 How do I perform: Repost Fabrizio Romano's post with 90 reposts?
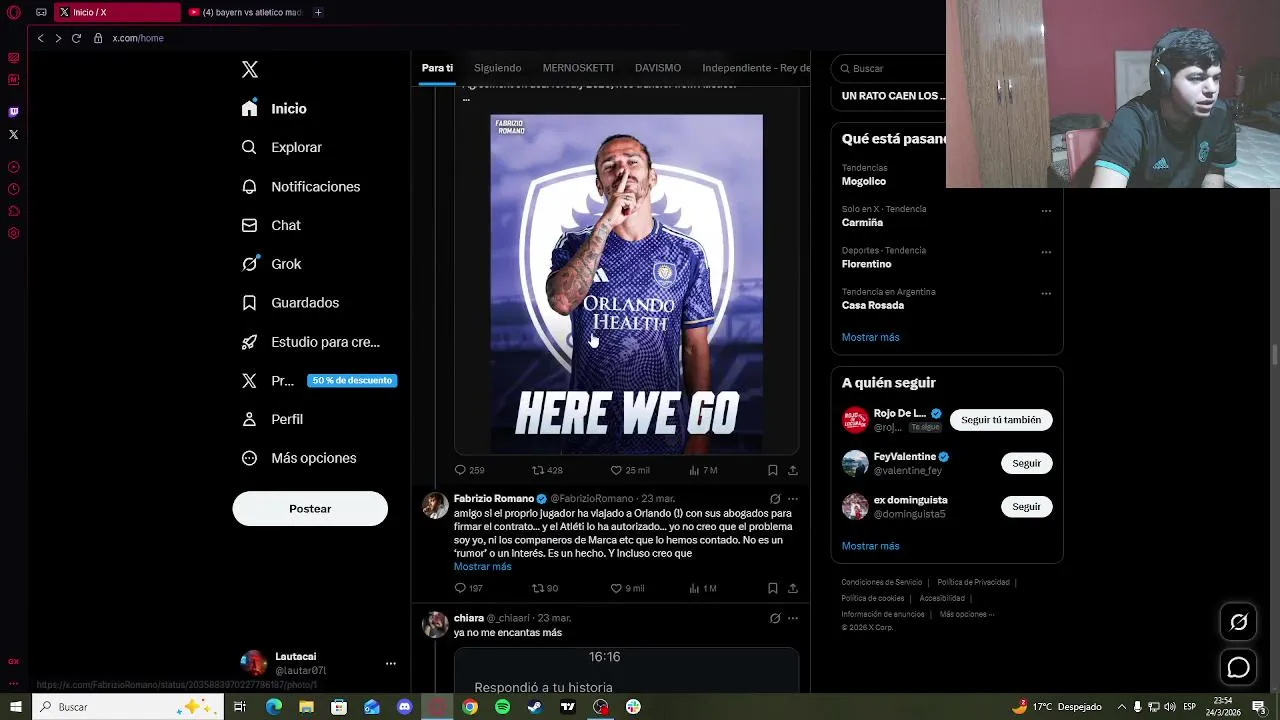point(545,588)
